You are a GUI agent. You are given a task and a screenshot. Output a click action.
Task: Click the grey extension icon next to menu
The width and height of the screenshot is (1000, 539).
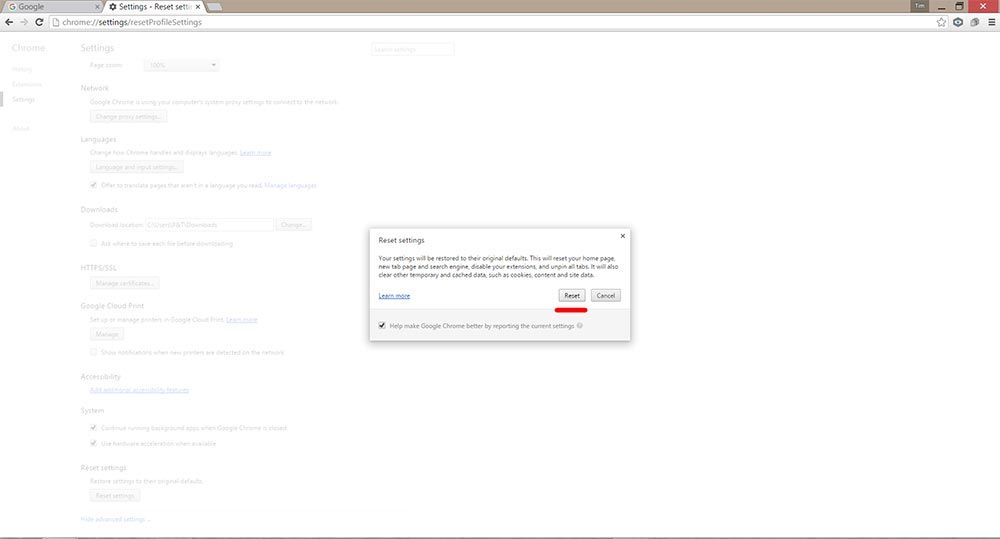coord(974,22)
